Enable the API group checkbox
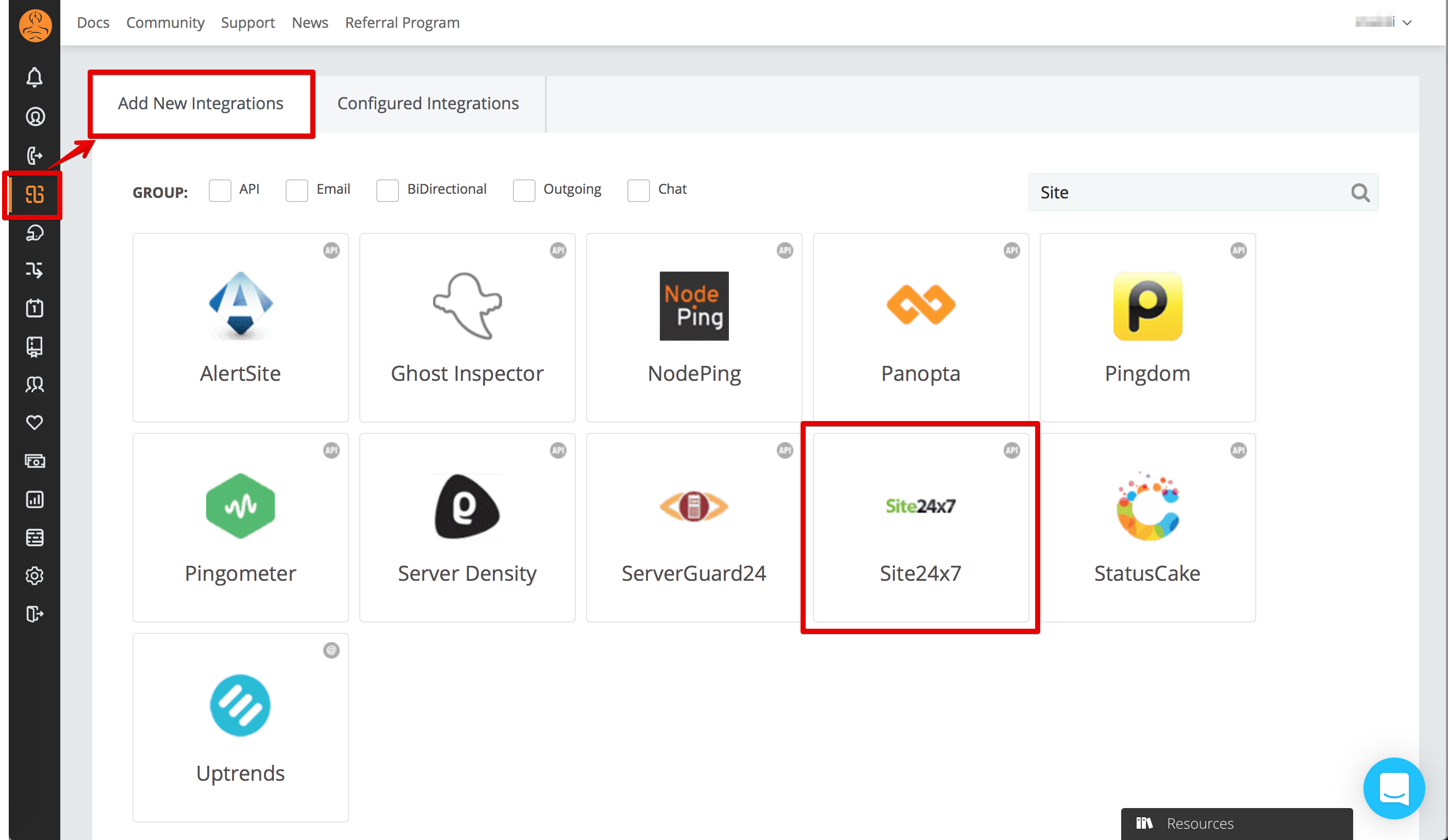 (x=220, y=190)
